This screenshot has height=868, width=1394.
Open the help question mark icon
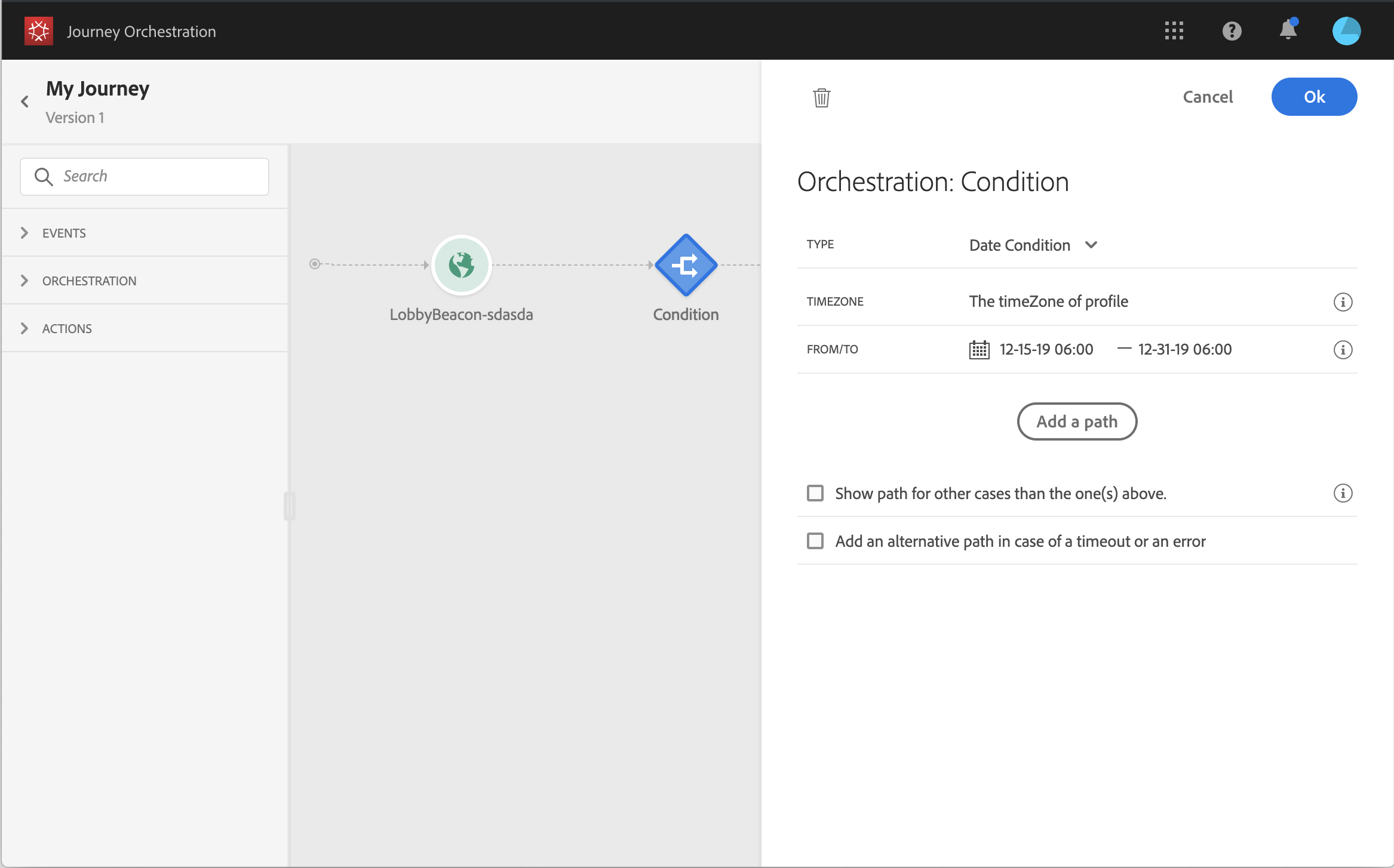(x=1232, y=31)
